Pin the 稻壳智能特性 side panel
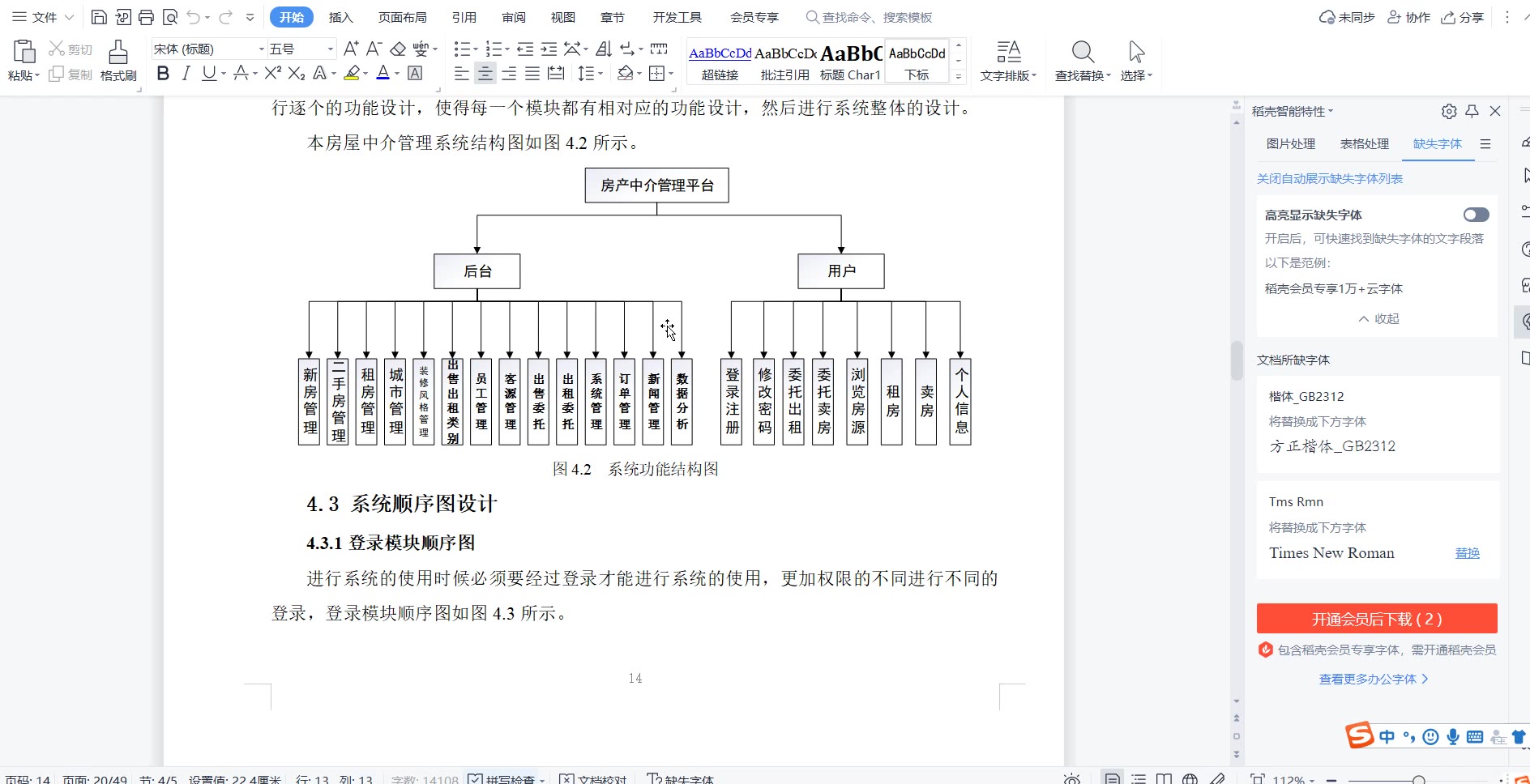Image resolution: width=1530 pixels, height=784 pixels. coord(1472,111)
